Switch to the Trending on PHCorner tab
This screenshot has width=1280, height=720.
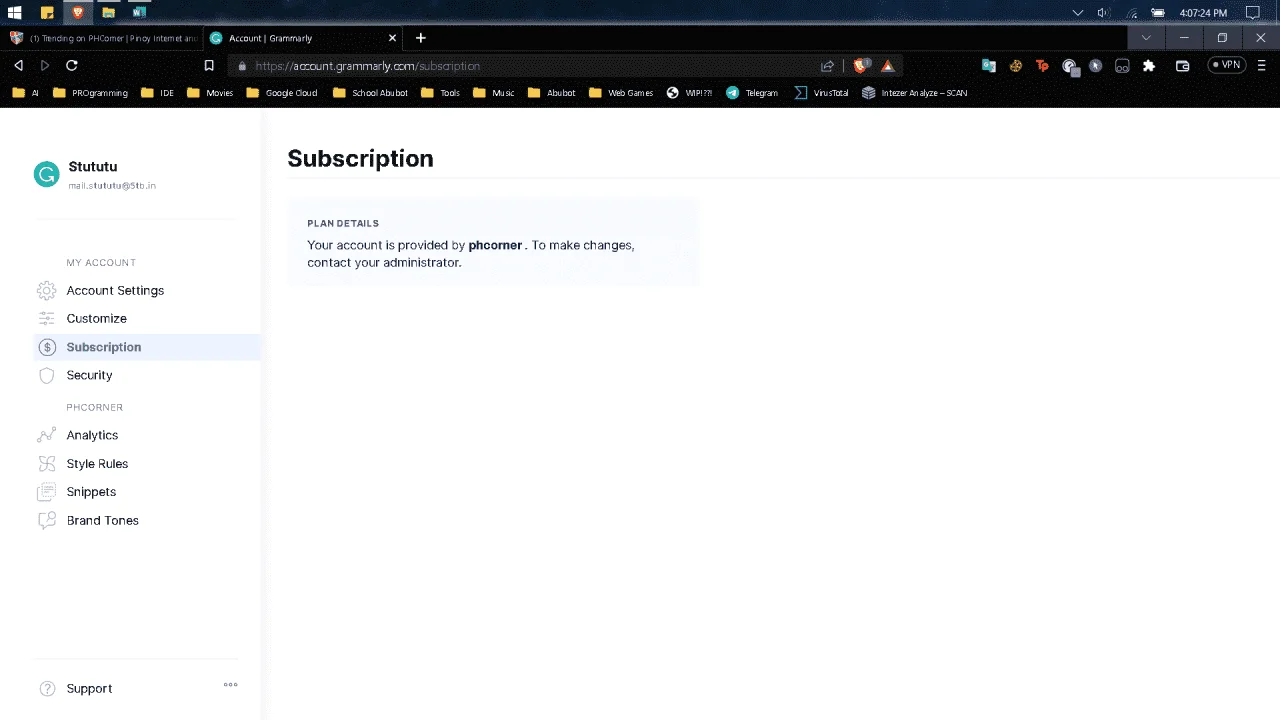coord(102,38)
